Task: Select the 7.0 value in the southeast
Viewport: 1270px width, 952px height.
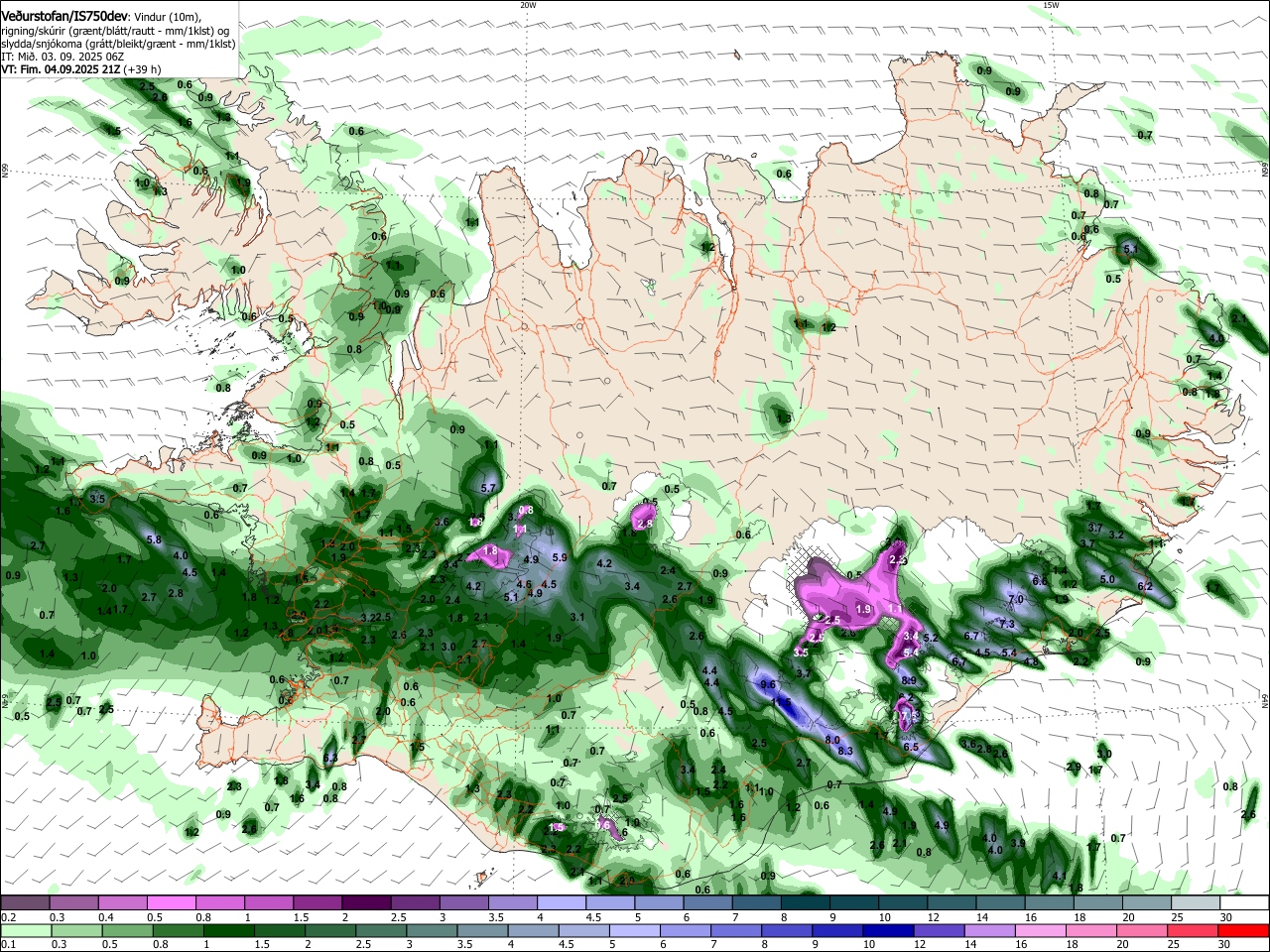Action: (x=1015, y=600)
